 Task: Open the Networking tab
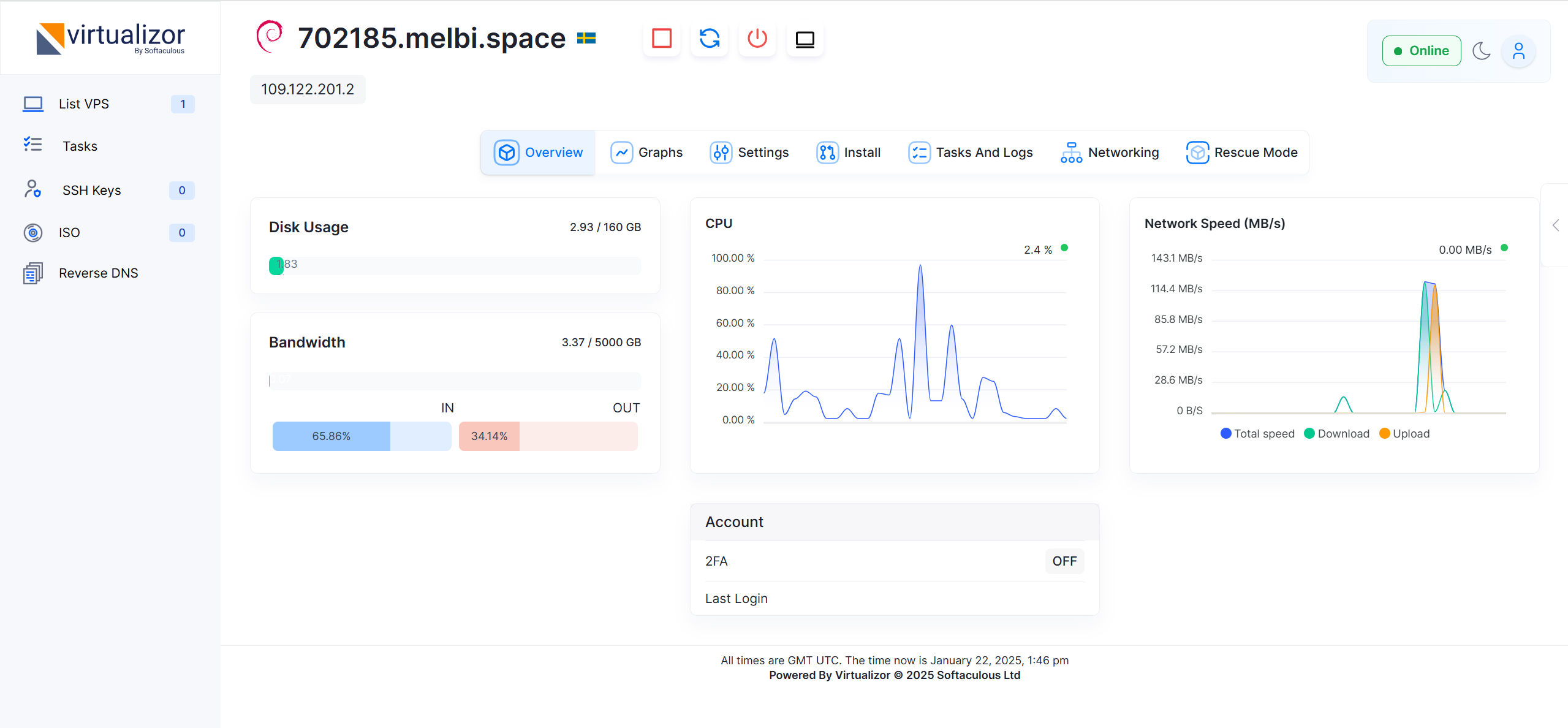pos(1110,153)
